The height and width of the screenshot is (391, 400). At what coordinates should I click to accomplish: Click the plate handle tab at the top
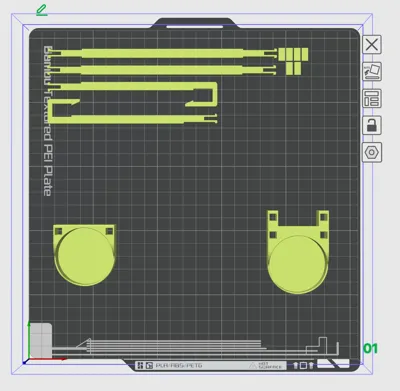point(195,23)
